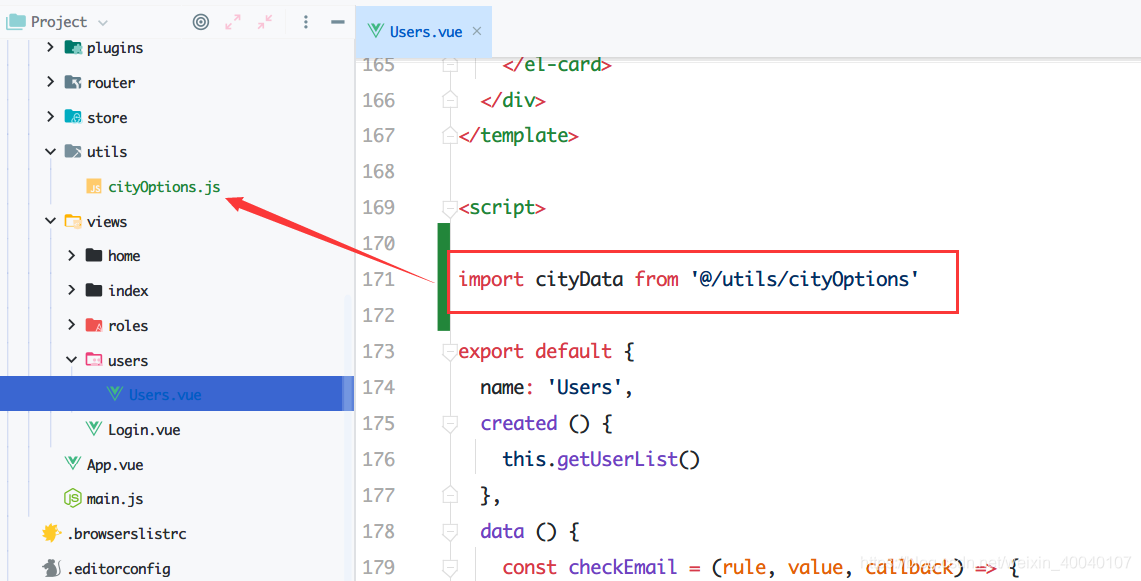This screenshot has width=1141, height=581.
Task: Click the JS file icon of cityOptions.js
Action: (94, 186)
